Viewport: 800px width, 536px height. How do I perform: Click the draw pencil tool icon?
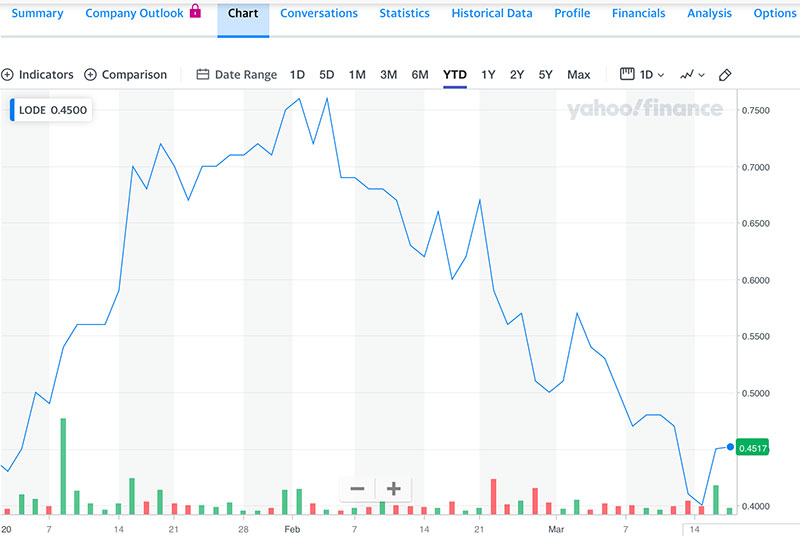point(726,75)
